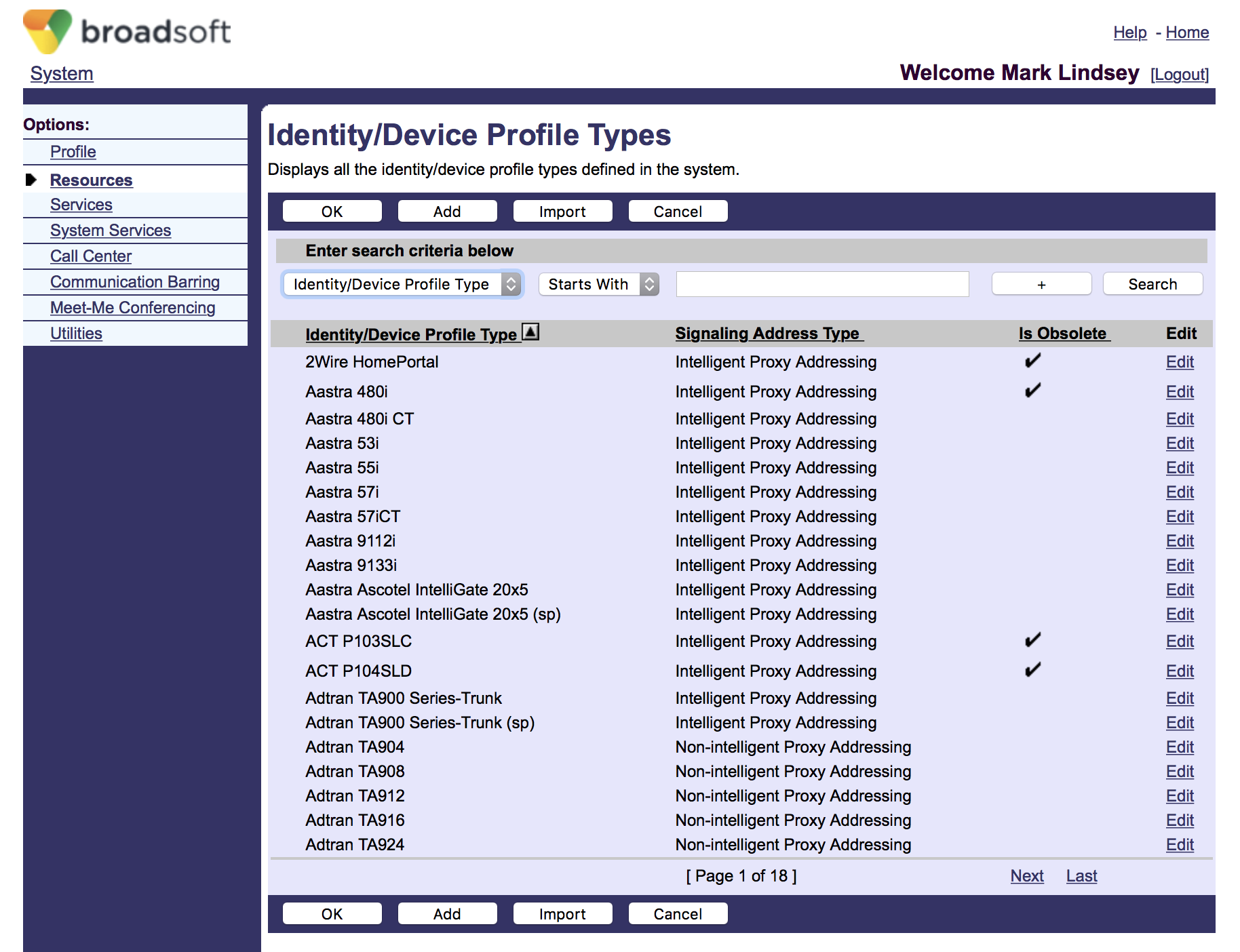
Task: Click the top Add button
Action: point(447,212)
